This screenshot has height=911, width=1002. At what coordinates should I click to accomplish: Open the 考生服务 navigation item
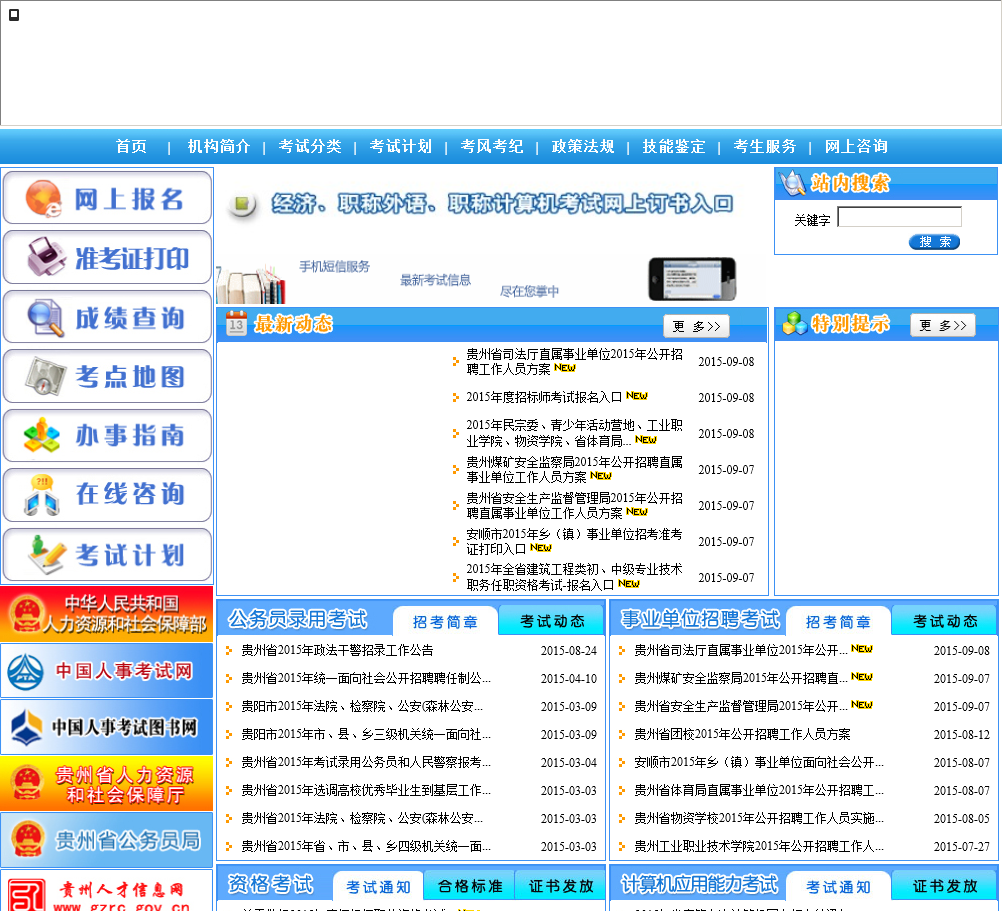coord(765,147)
